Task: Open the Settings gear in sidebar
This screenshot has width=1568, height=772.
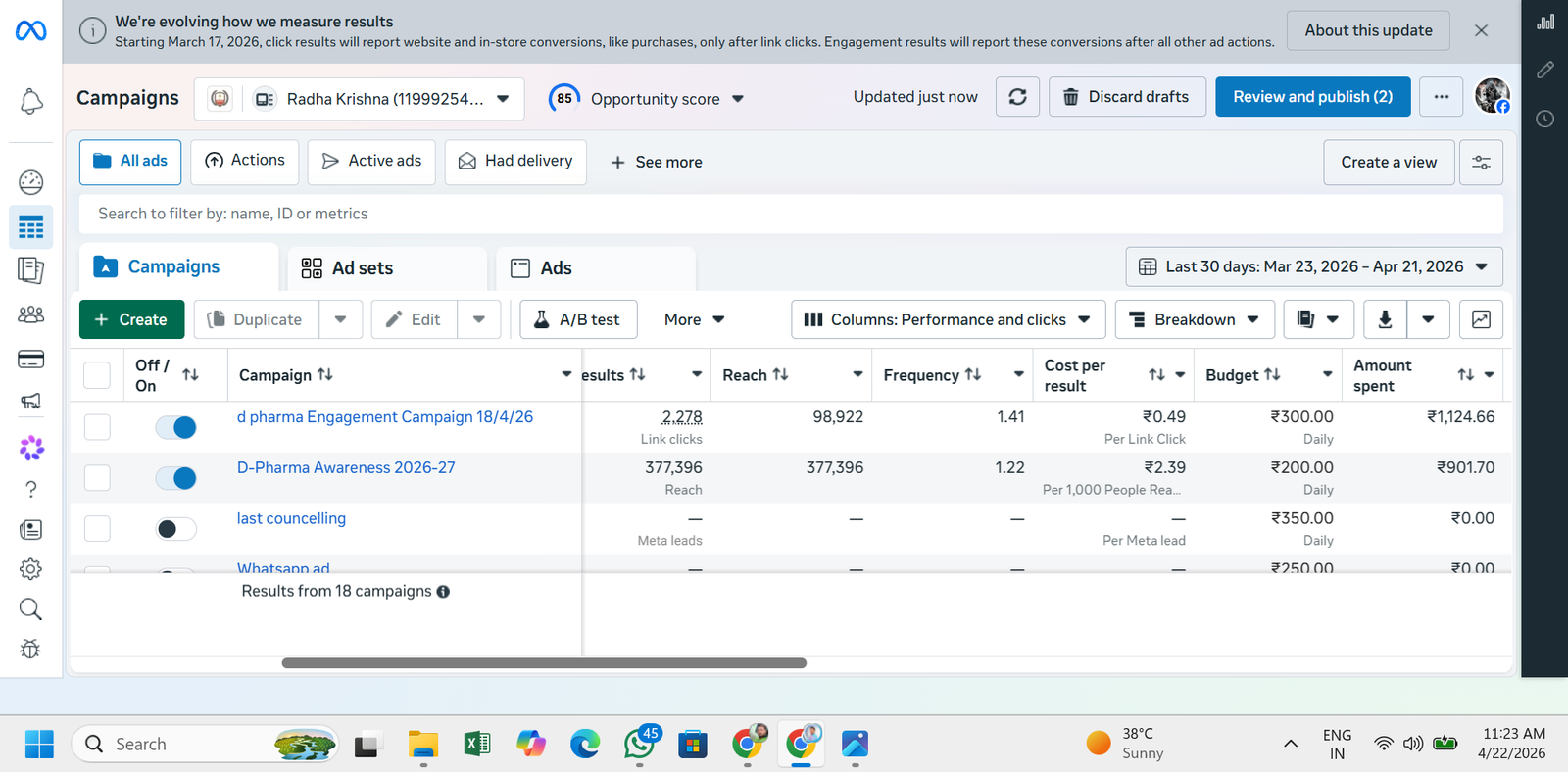Action: click(x=31, y=569)
